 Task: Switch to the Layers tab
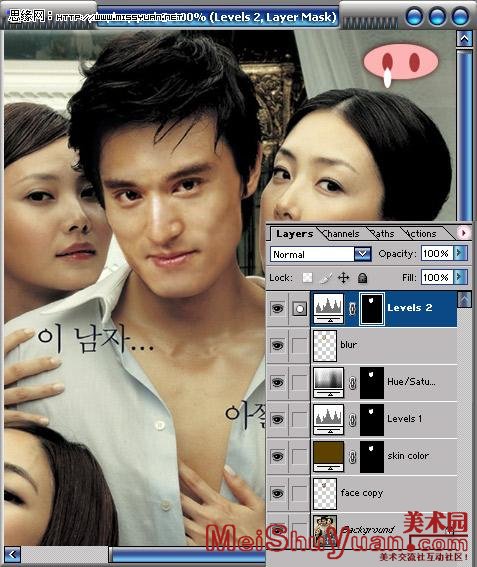(294, 234)
